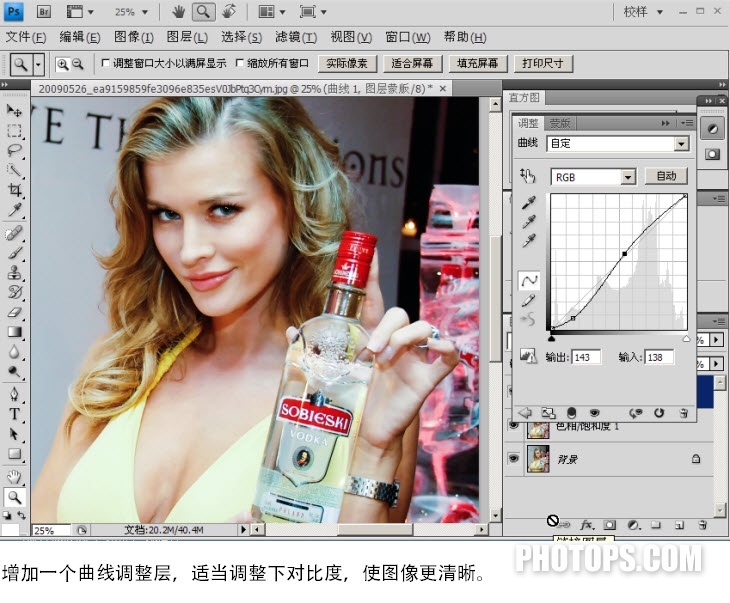Open the zoom tool preset picker arrow
The height and width of the screenshot is (603, 730).
(39, 64)
